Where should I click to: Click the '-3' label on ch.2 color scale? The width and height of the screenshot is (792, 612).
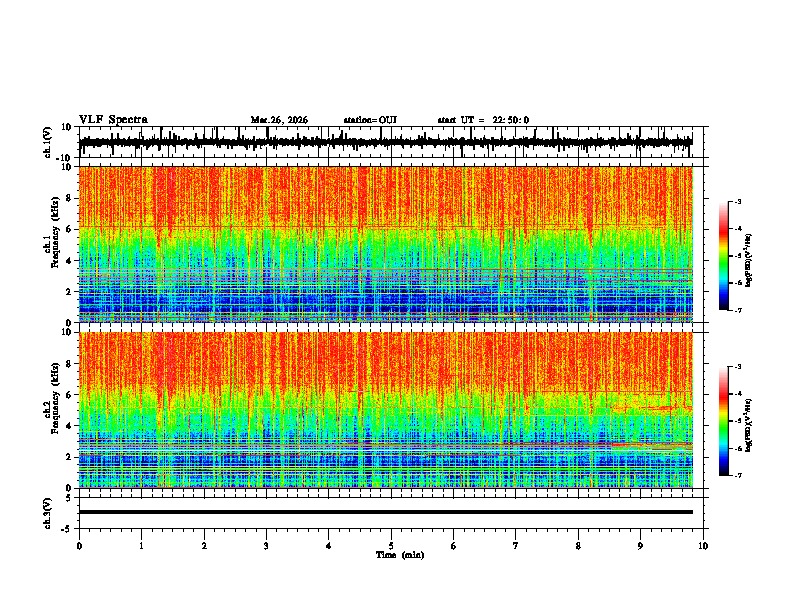point(738,367)
